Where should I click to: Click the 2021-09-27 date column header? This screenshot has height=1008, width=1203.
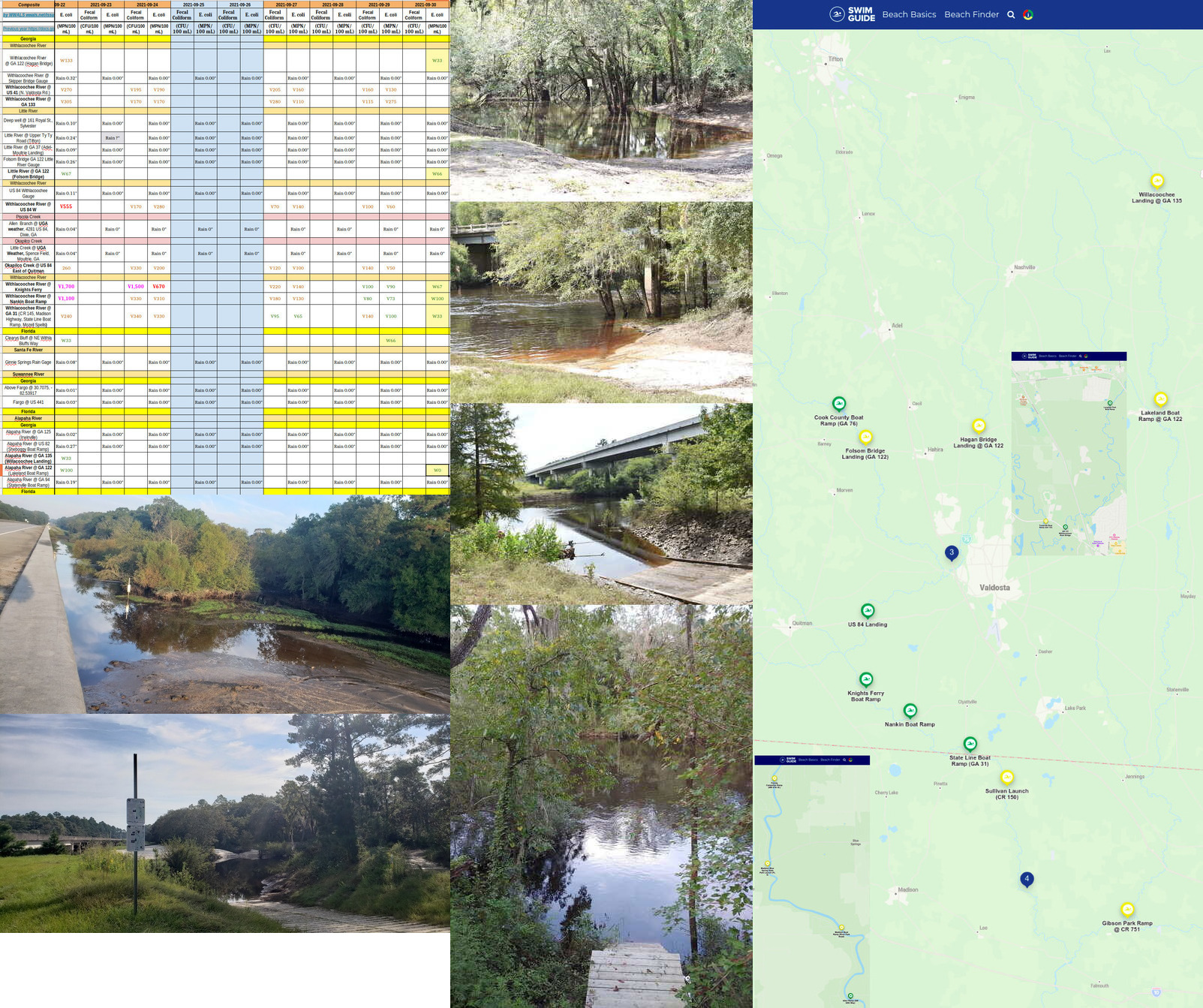click(x=286, y=5)
